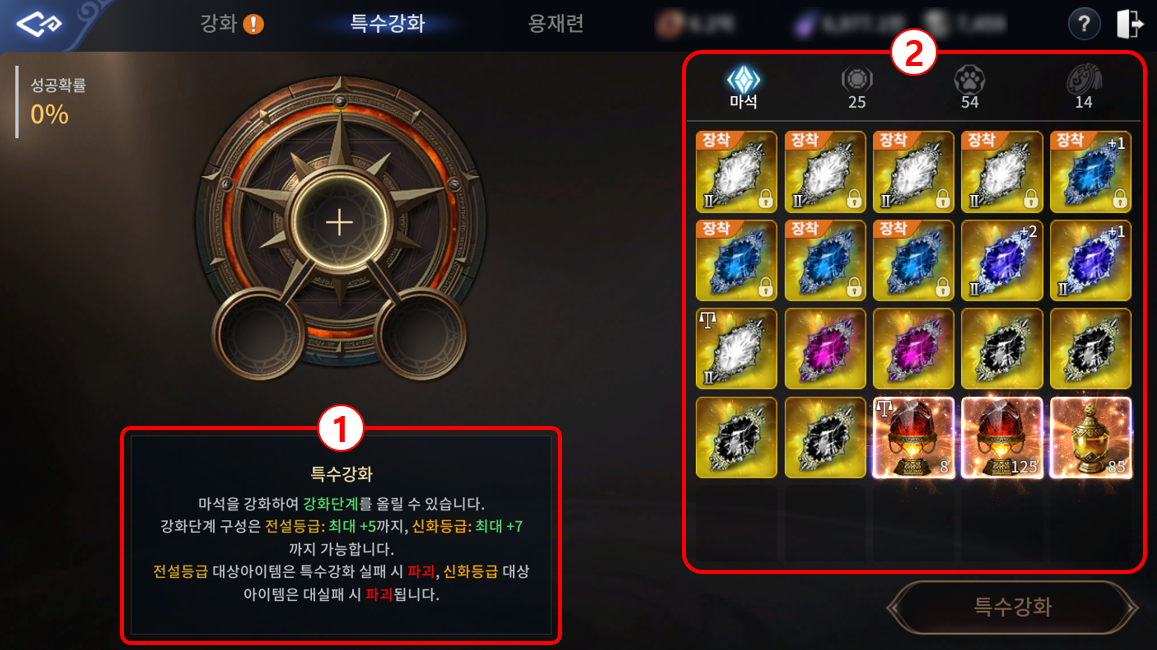Image resolution: width=1157 pixels, height=650 pixels.
Task: Click the right empty material slot on dial
Action: point(421,334)
